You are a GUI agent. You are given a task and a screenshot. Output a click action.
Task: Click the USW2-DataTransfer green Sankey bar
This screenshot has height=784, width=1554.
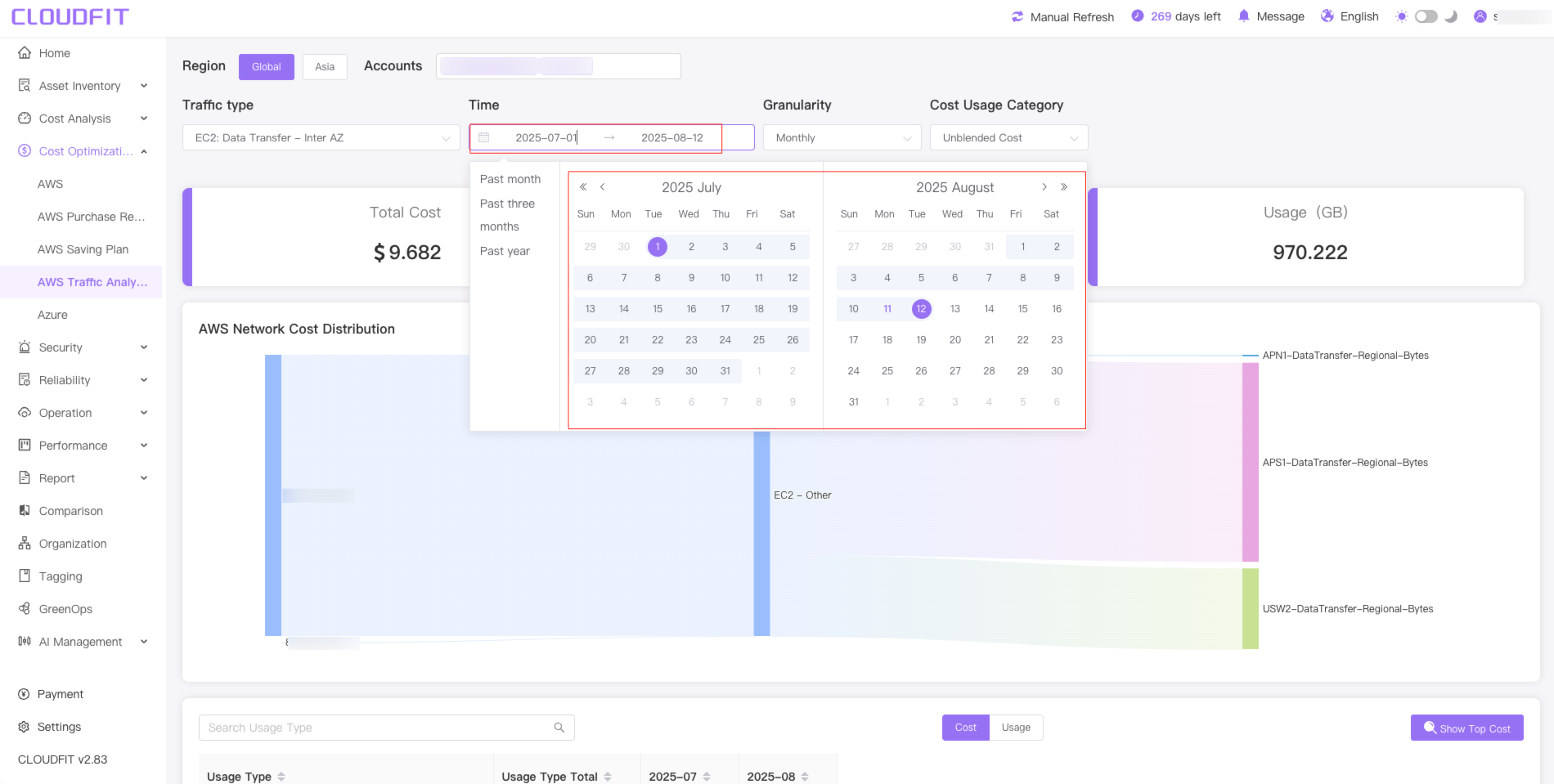click(1251, 609)
